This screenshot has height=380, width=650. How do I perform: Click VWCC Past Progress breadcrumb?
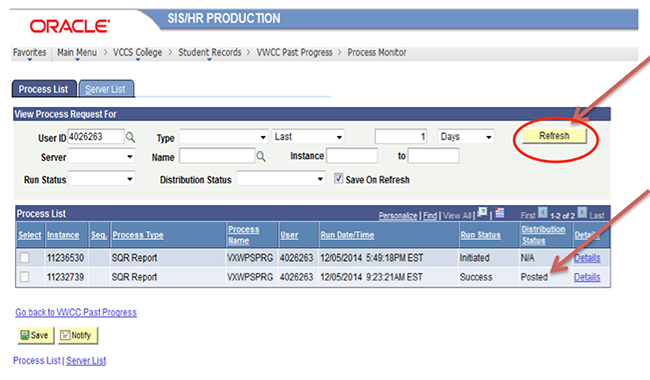pyautogui.click(x=294, y=53)
